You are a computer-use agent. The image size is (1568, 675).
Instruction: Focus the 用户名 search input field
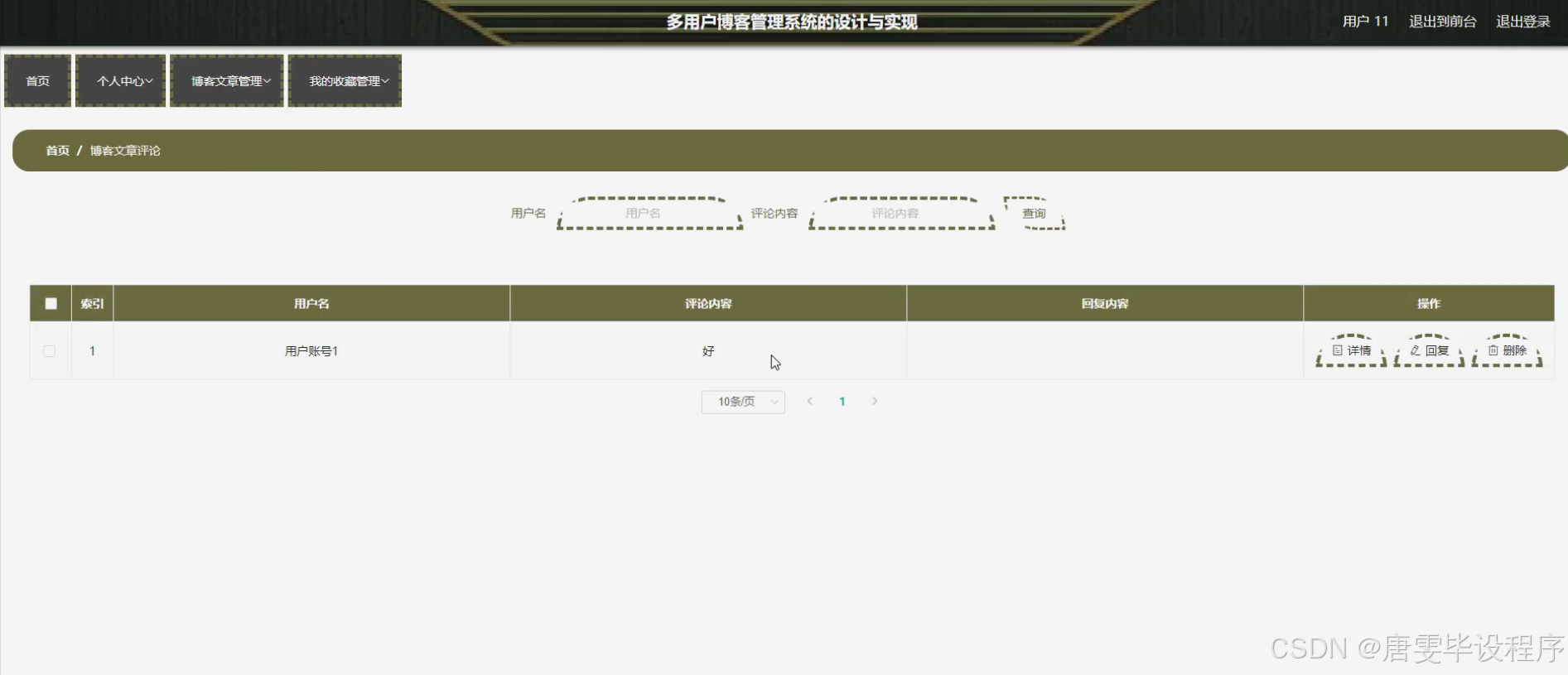(649, 213)
